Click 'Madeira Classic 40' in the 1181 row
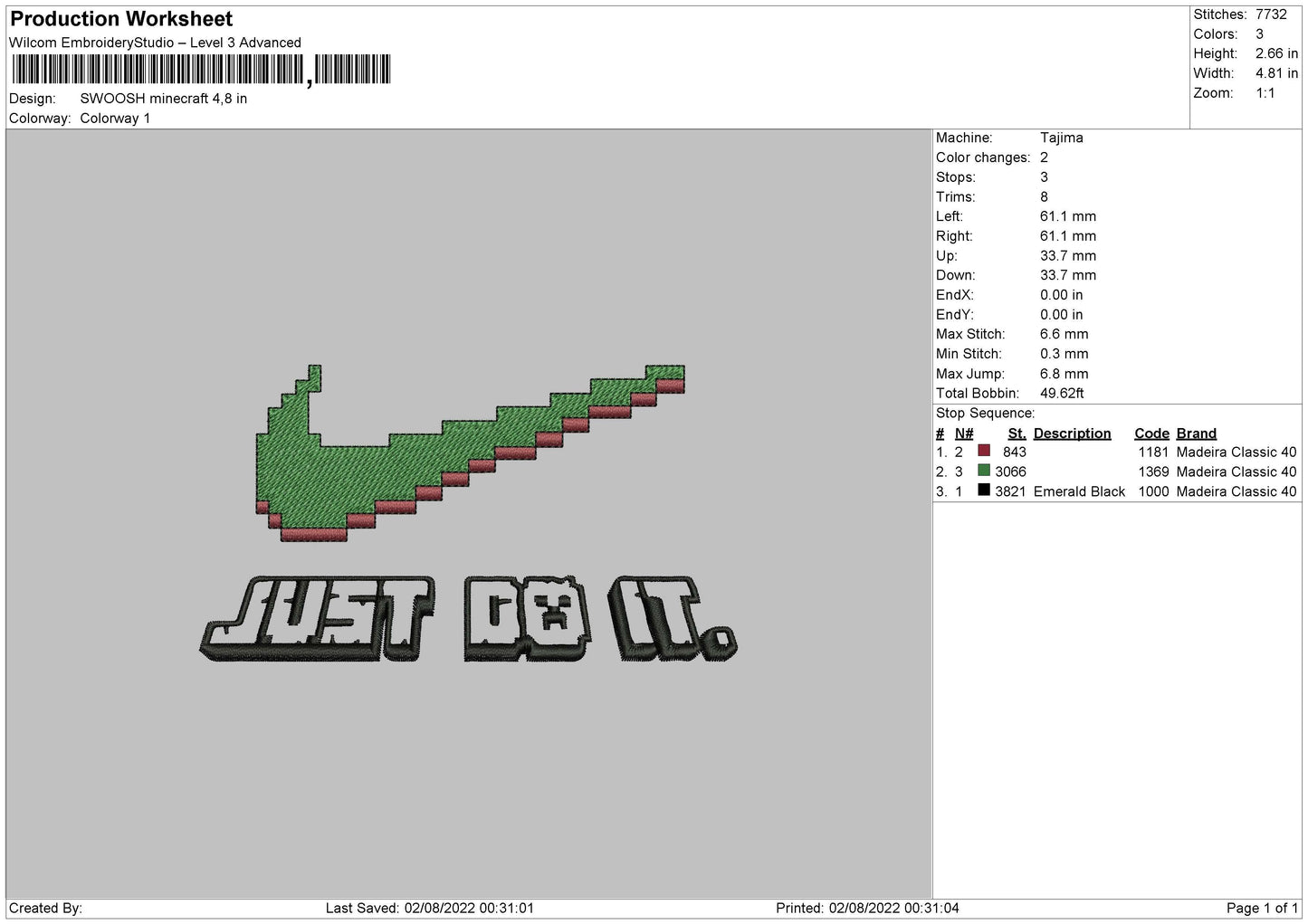This screenshot has height=924, width=1308. [1236, 452]
